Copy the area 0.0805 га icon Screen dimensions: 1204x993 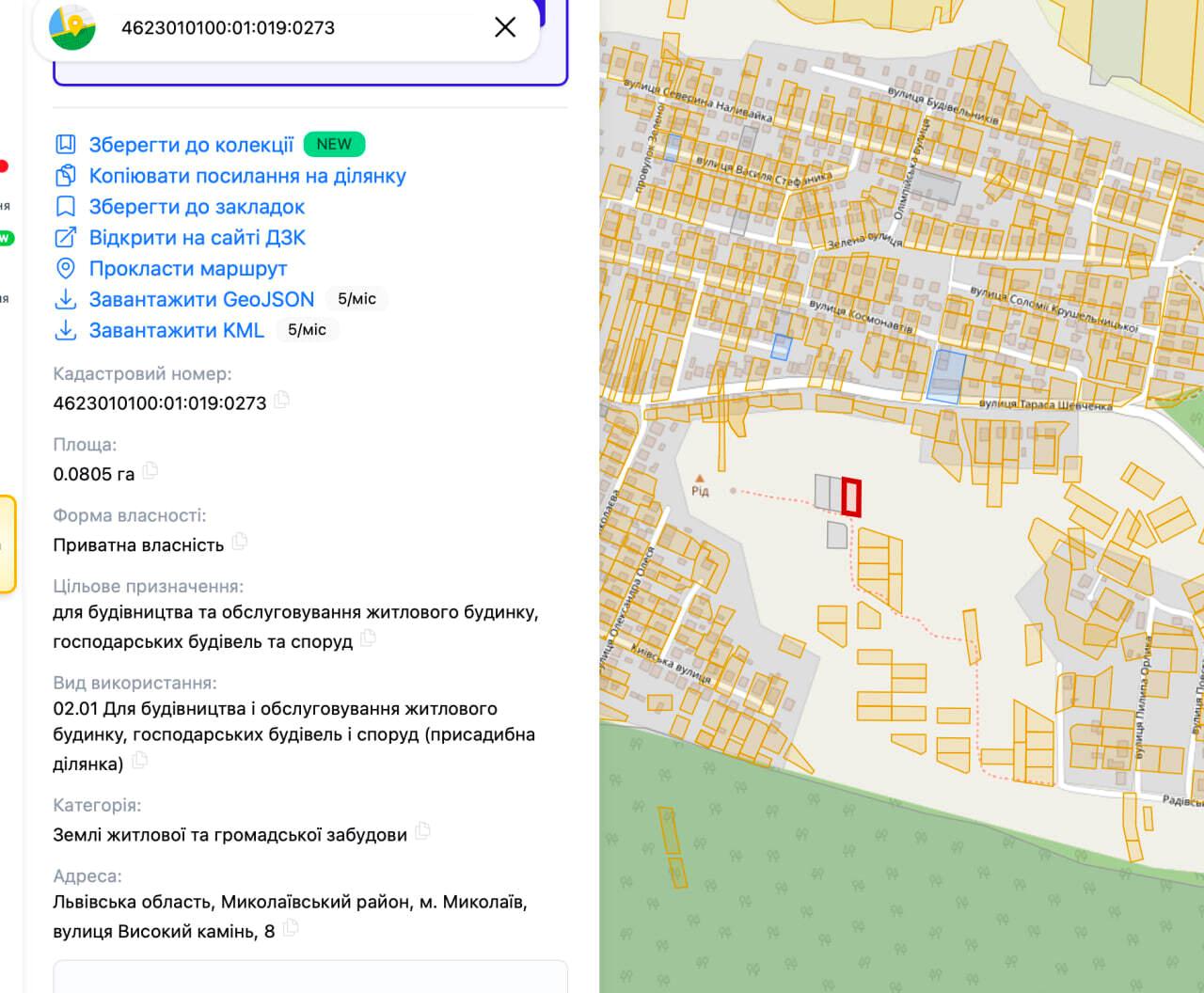(x=150, y=470)
